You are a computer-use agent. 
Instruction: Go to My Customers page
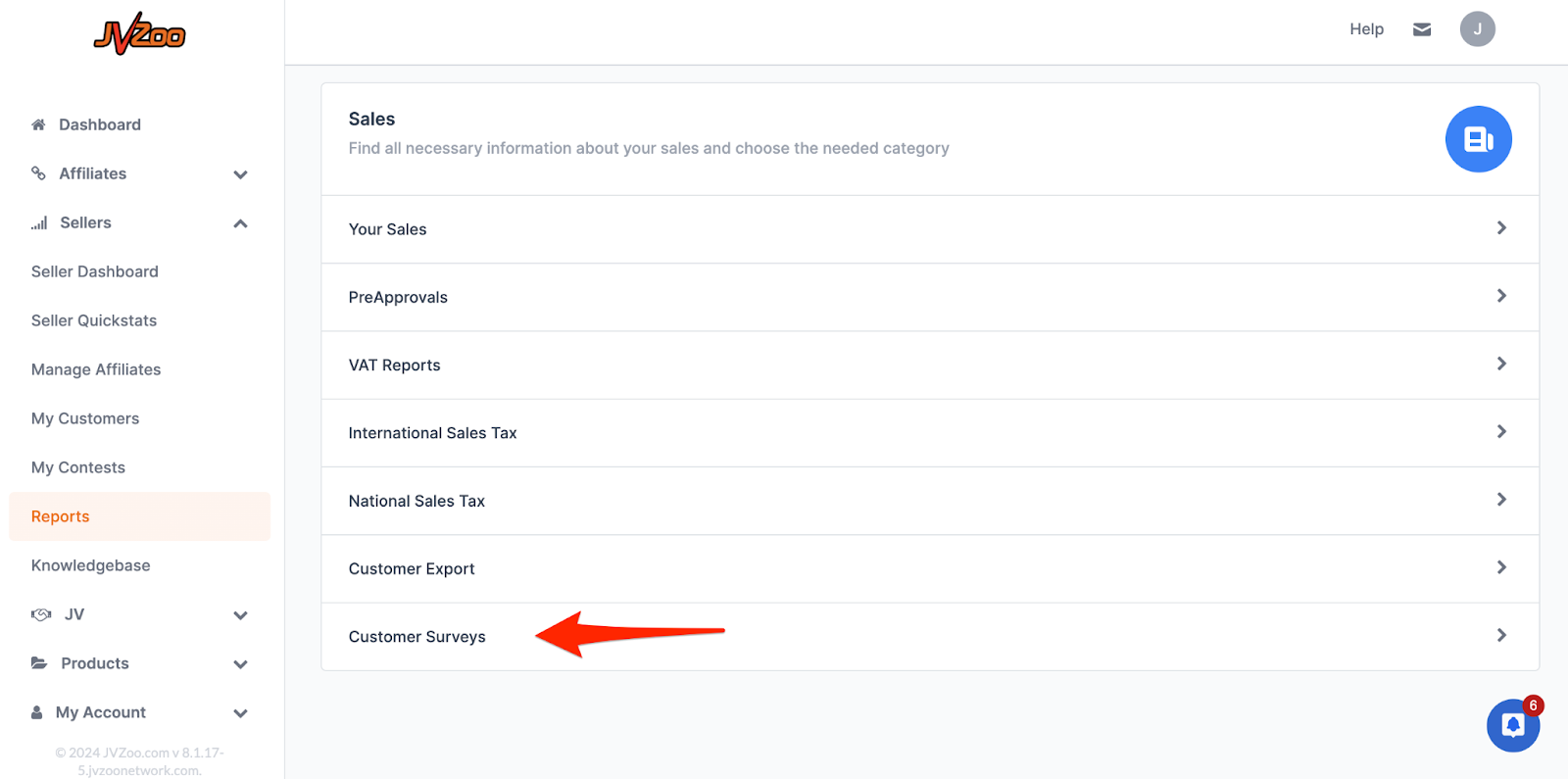click(x=85, y=418)
